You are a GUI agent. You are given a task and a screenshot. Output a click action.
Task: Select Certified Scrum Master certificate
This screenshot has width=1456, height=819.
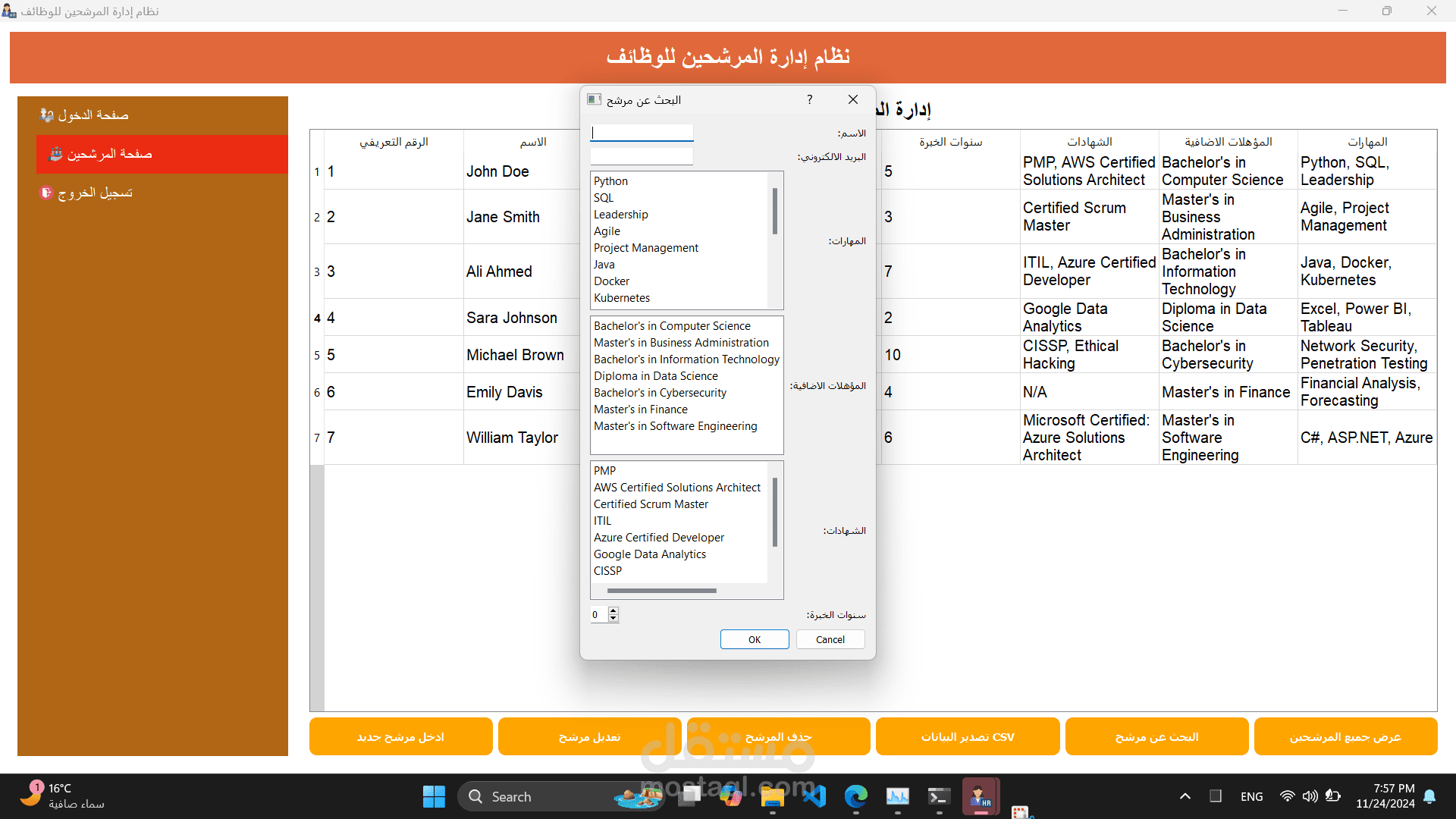[x=651, y=504]
